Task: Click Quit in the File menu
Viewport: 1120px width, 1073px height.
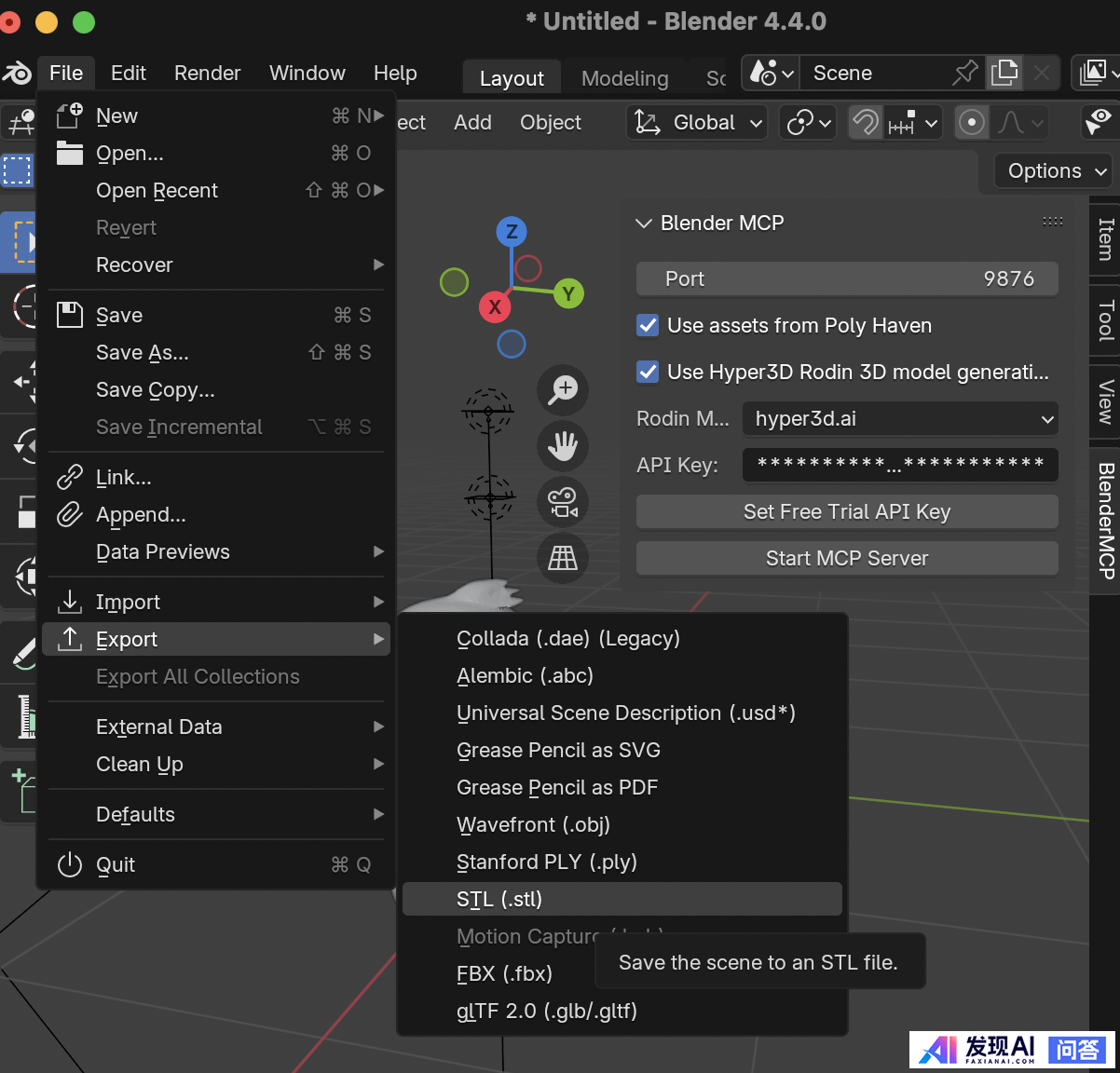Action: [x=216, y=864]
